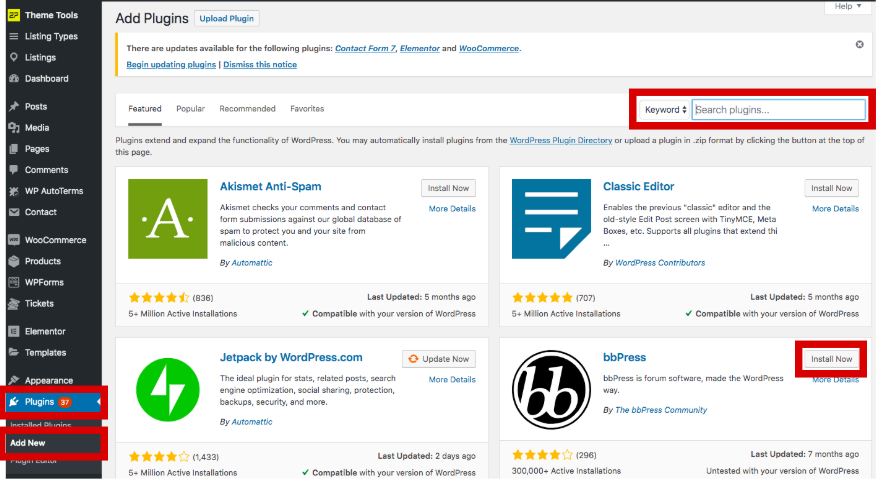Switch to the Featured tab
Screen dimensions: 885x490
tap(144, 109)
